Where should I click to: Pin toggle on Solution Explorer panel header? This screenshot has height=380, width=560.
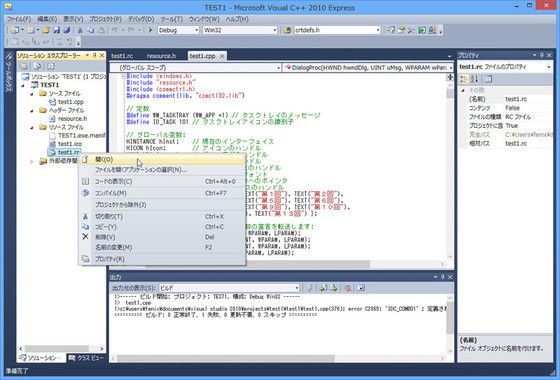click(94, 55)
